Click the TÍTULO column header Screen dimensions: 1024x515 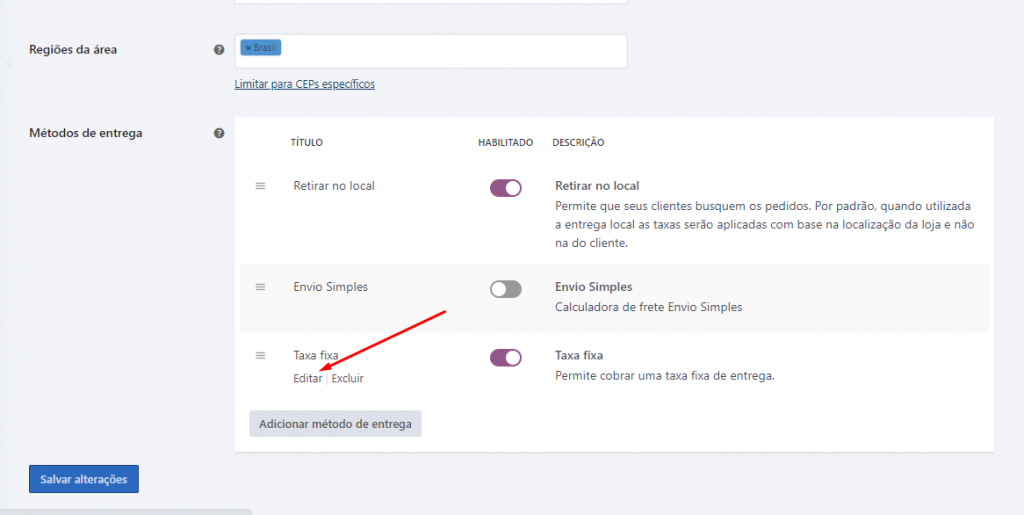coord(307,143)
